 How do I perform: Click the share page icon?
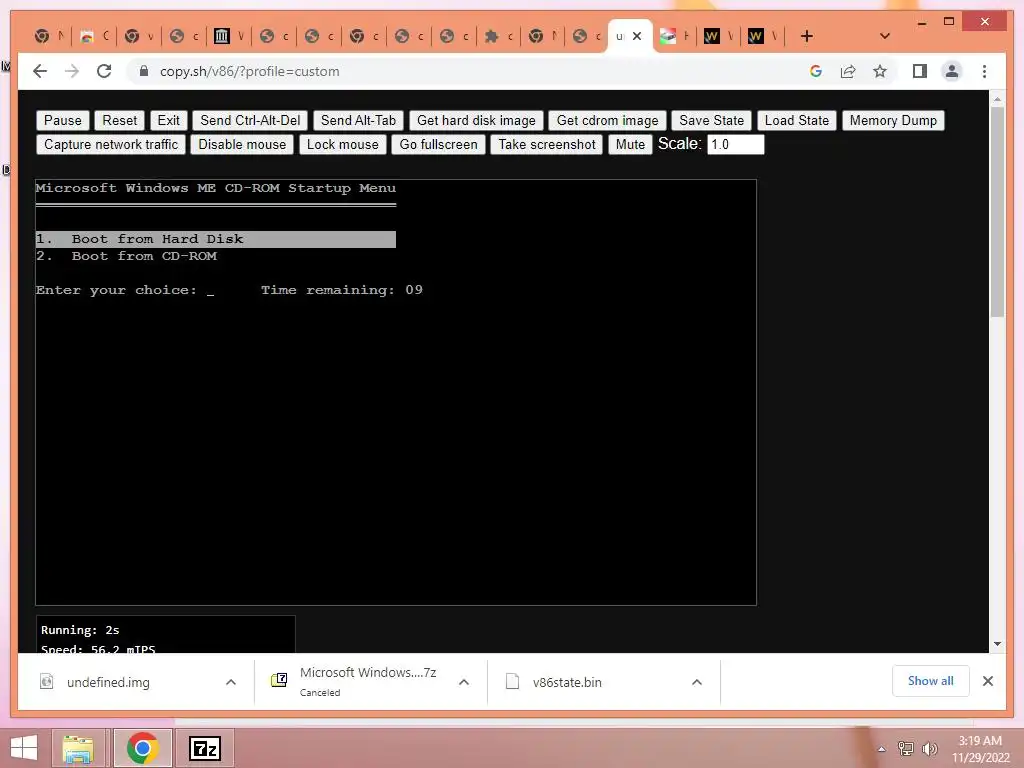point(848,71)
